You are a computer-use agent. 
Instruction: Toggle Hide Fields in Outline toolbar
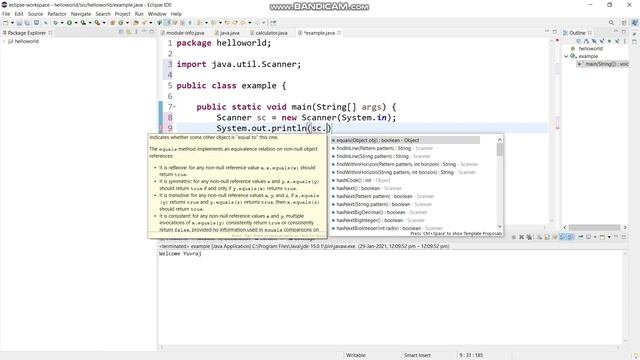[594, 41]
